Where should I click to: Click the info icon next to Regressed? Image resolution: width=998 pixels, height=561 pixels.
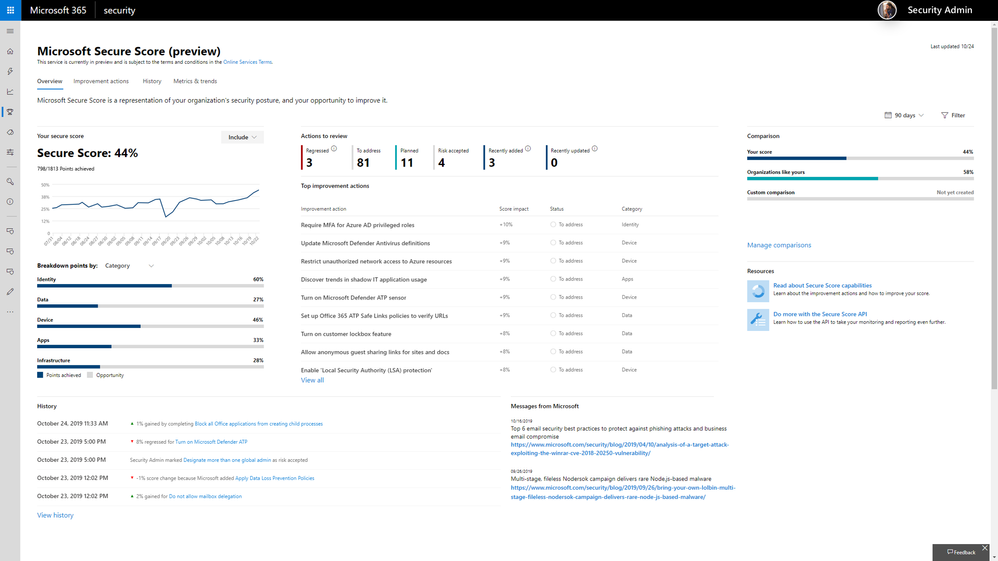(x=334, y=148)
